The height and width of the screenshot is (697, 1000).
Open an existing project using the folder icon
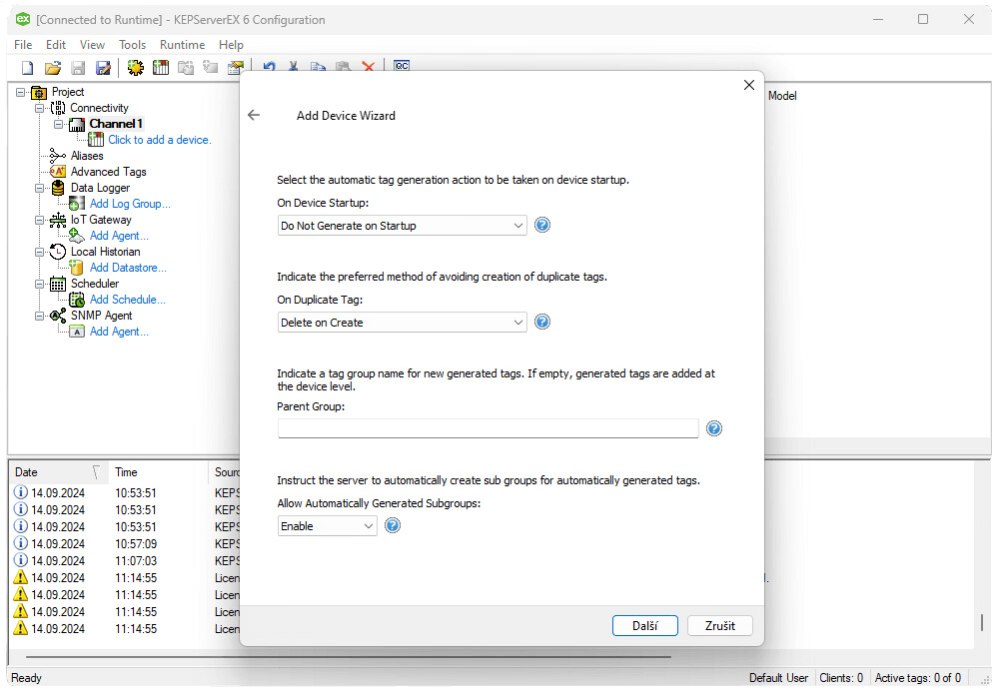coord(52,67)
